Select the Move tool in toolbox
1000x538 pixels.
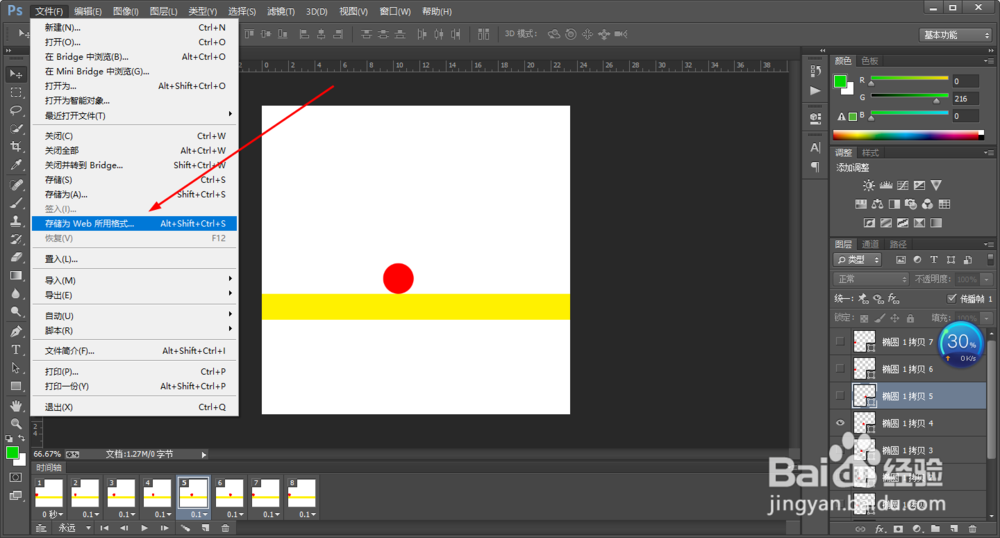[x=16, y=75]
